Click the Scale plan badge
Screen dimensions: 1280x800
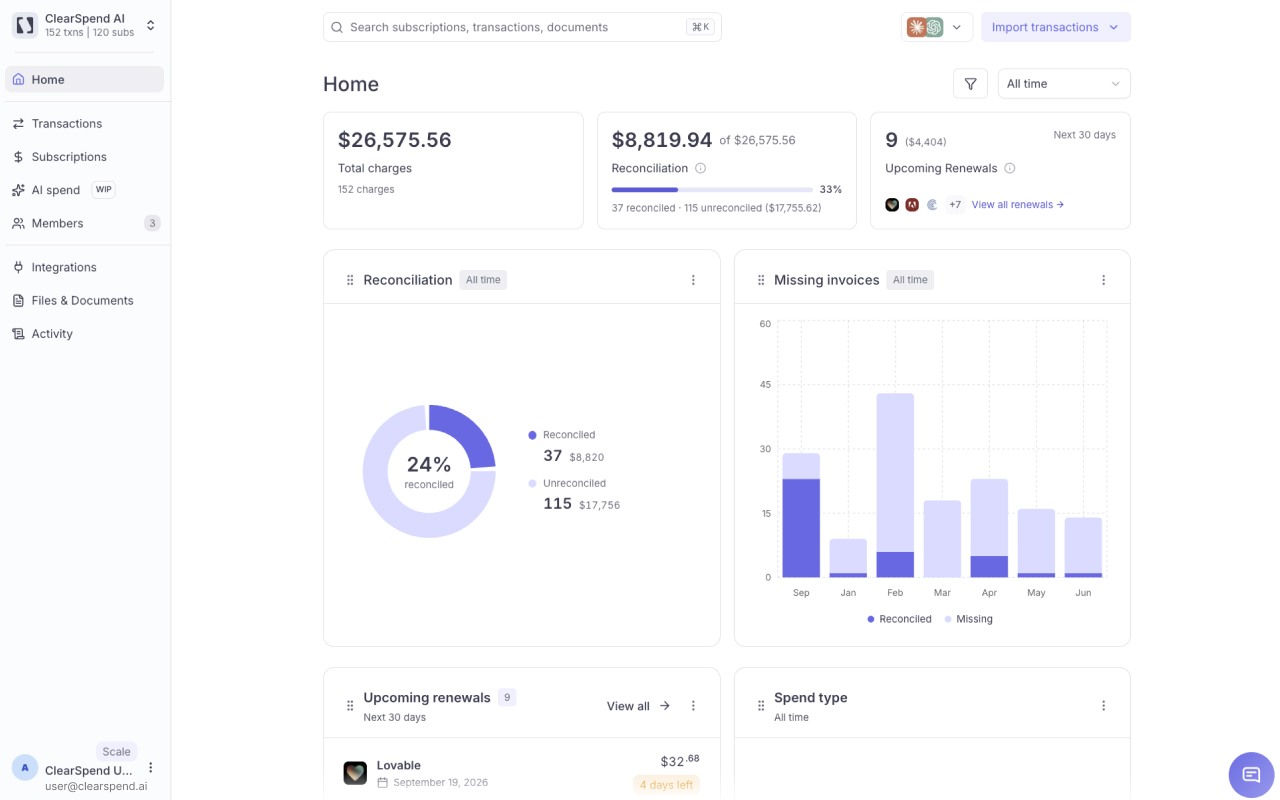click(117, 752)
